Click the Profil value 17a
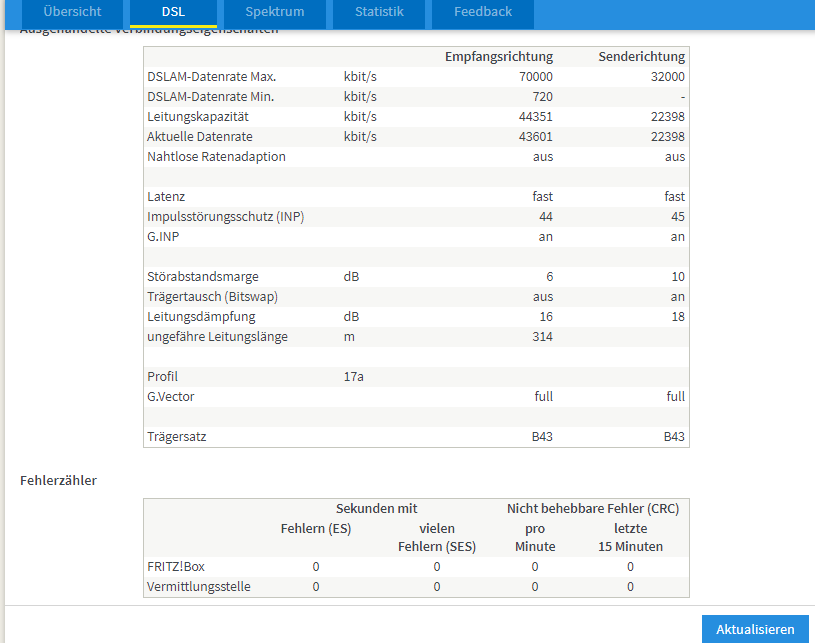The image size is (815, 643). 353,377
